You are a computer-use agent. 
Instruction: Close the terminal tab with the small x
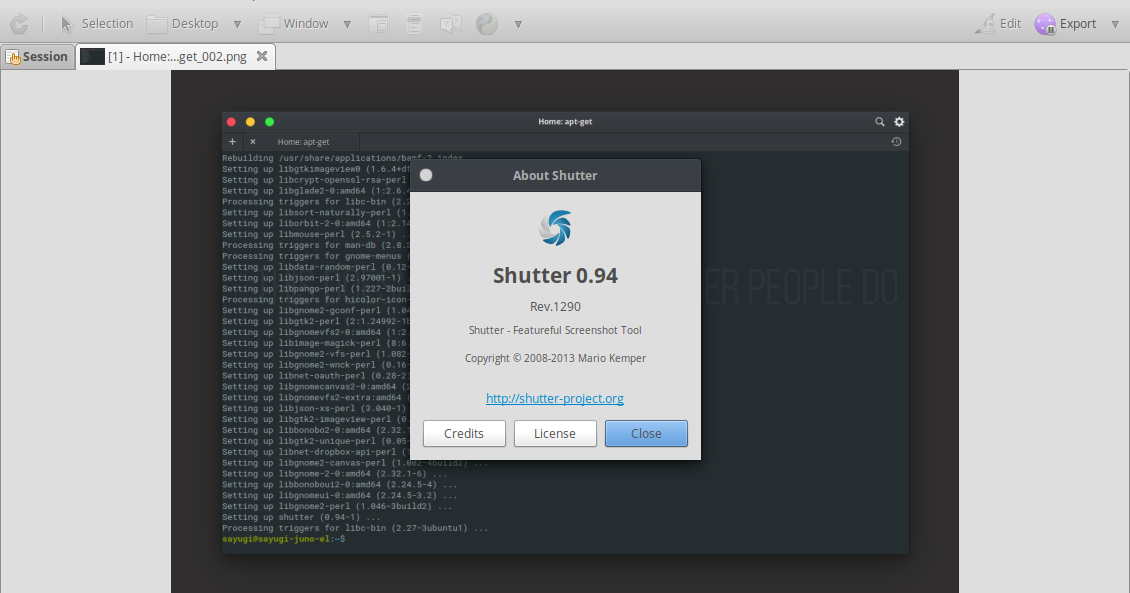tap(253, 142)
